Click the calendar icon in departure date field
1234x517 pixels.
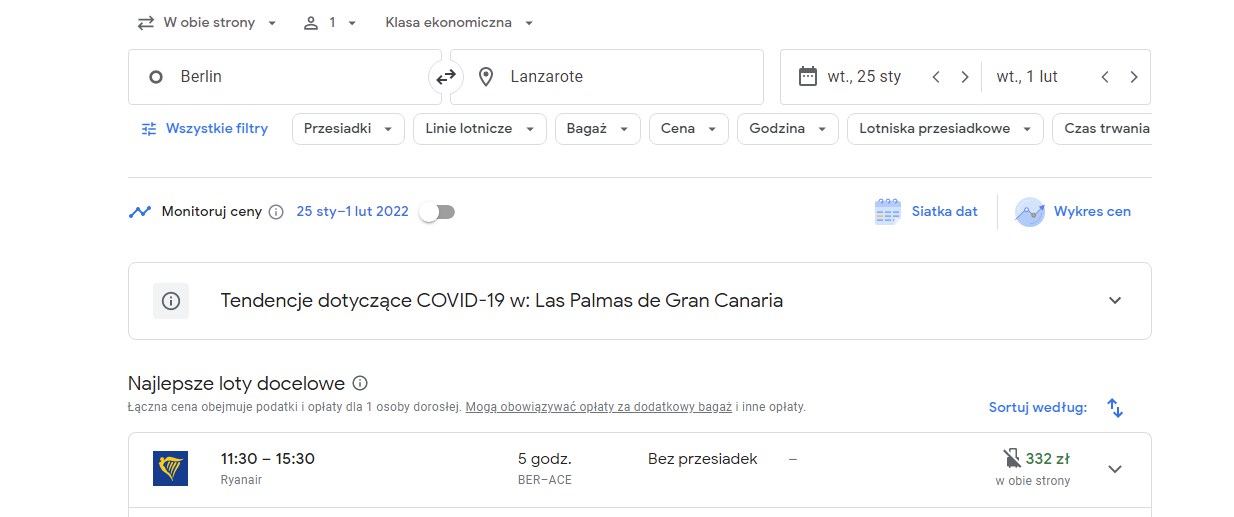808,76
